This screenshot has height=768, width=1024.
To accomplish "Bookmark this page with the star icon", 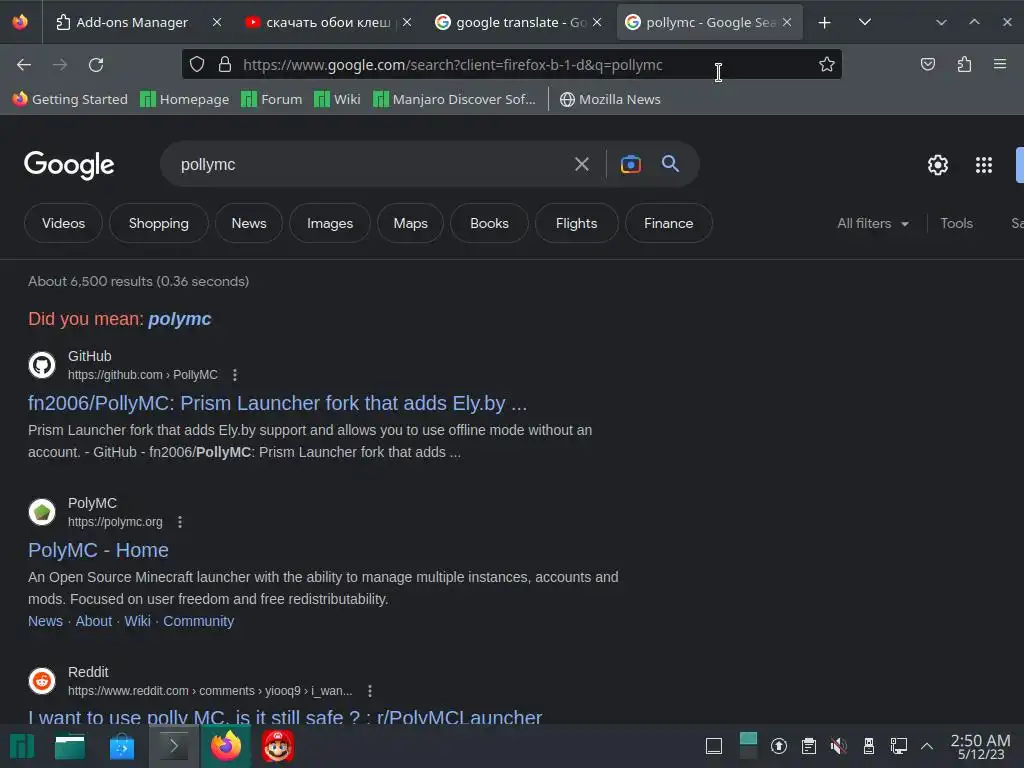I will pyautogui.click(x=827, y=65).
